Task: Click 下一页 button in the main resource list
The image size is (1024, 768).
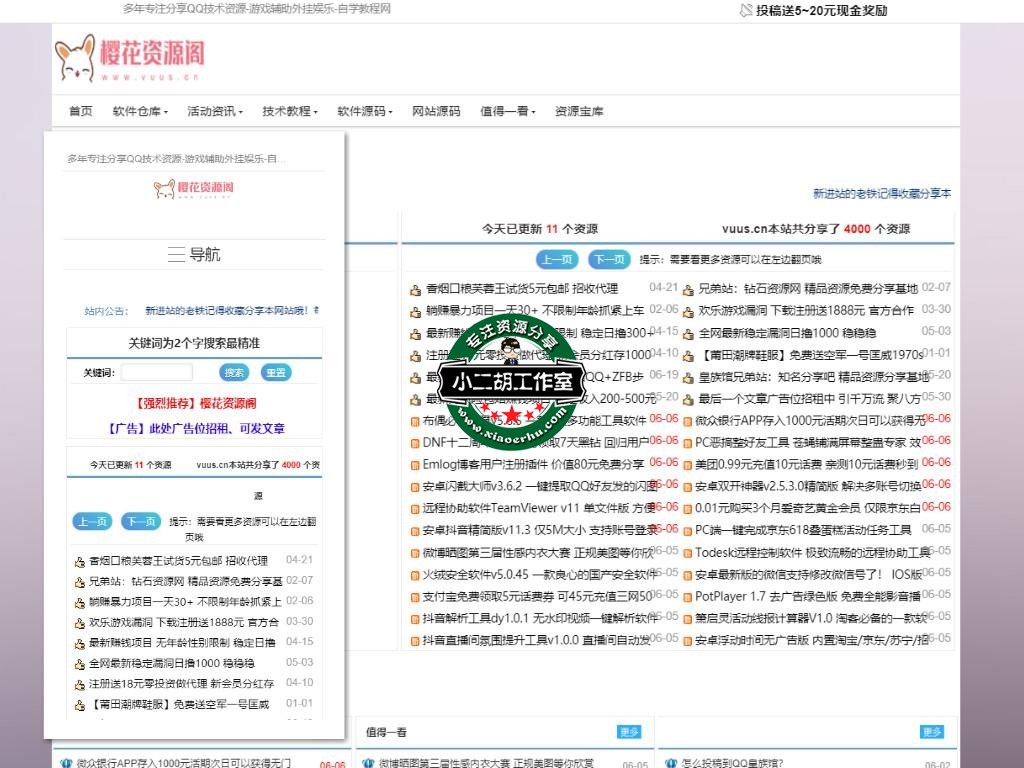Action: tap(609, 260)
